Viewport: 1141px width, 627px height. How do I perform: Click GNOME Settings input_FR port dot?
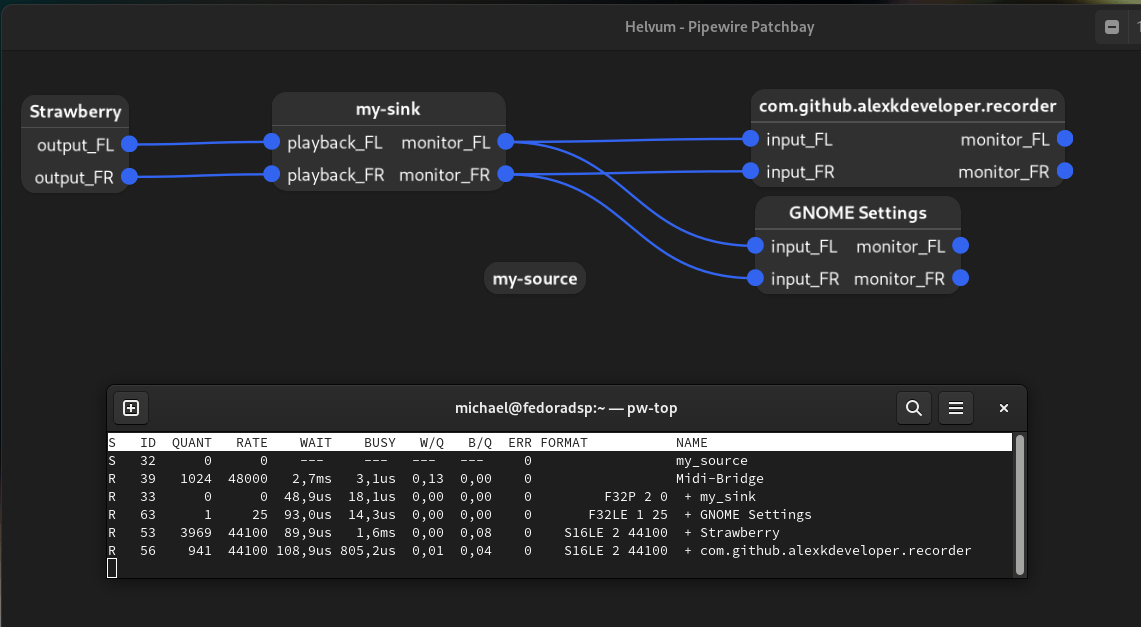[x=755, y=278]
